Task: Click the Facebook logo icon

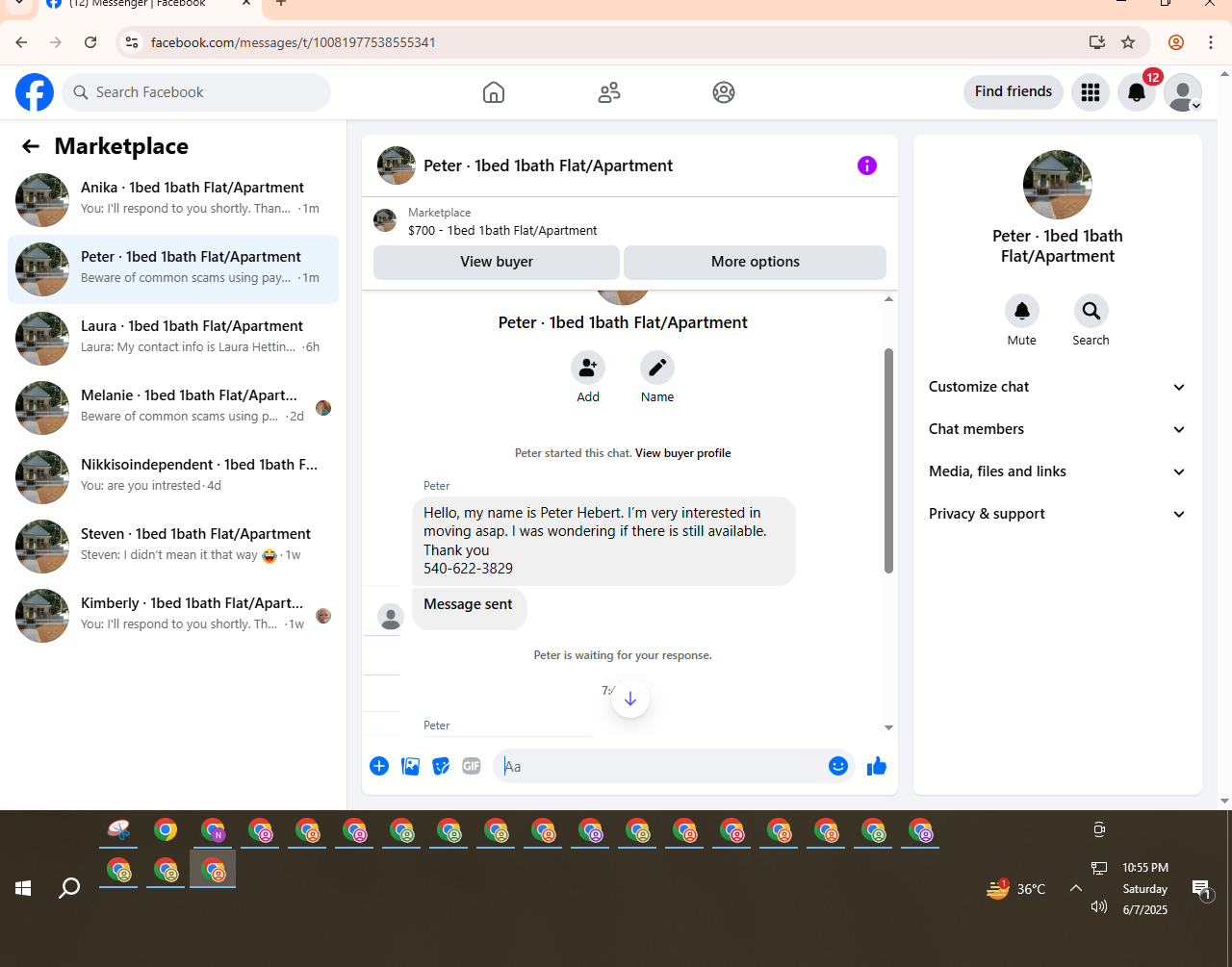Action: (35, 92)
